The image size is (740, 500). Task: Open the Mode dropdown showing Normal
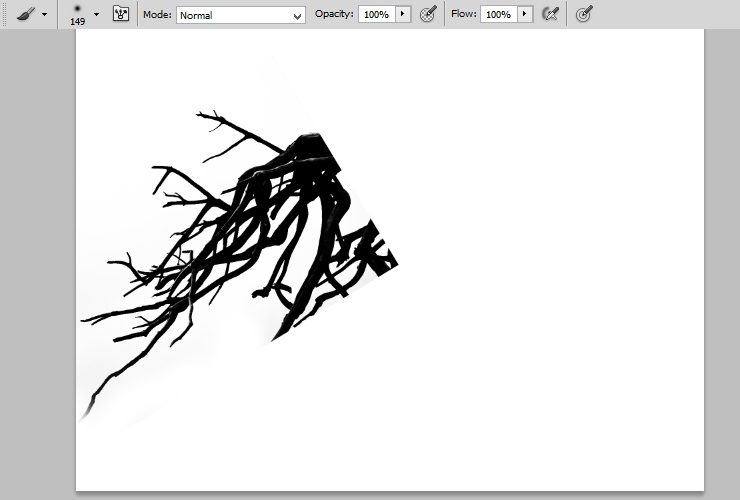tap(241, 15)
